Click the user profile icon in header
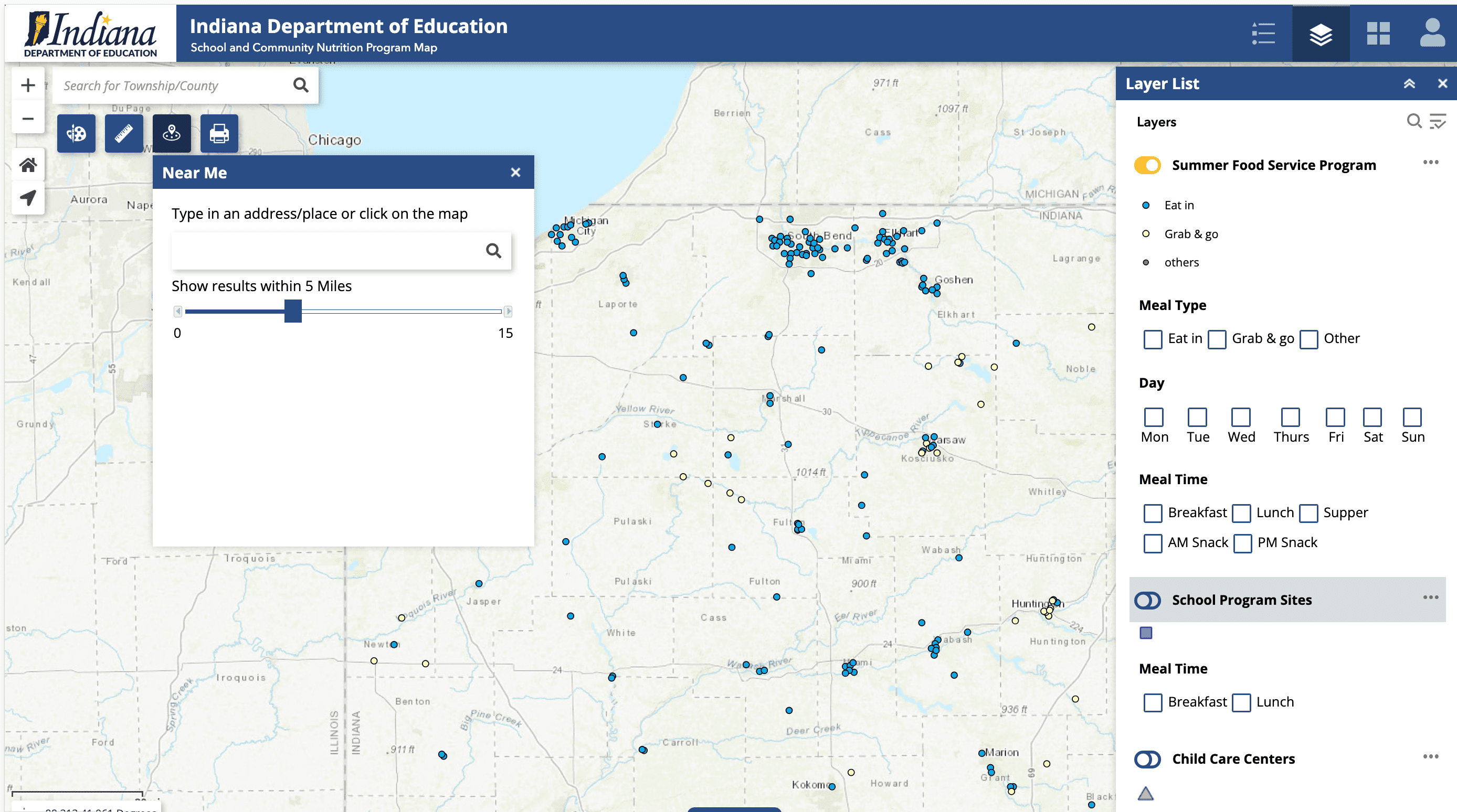The image size is (1457, 812). [1432, 33]
